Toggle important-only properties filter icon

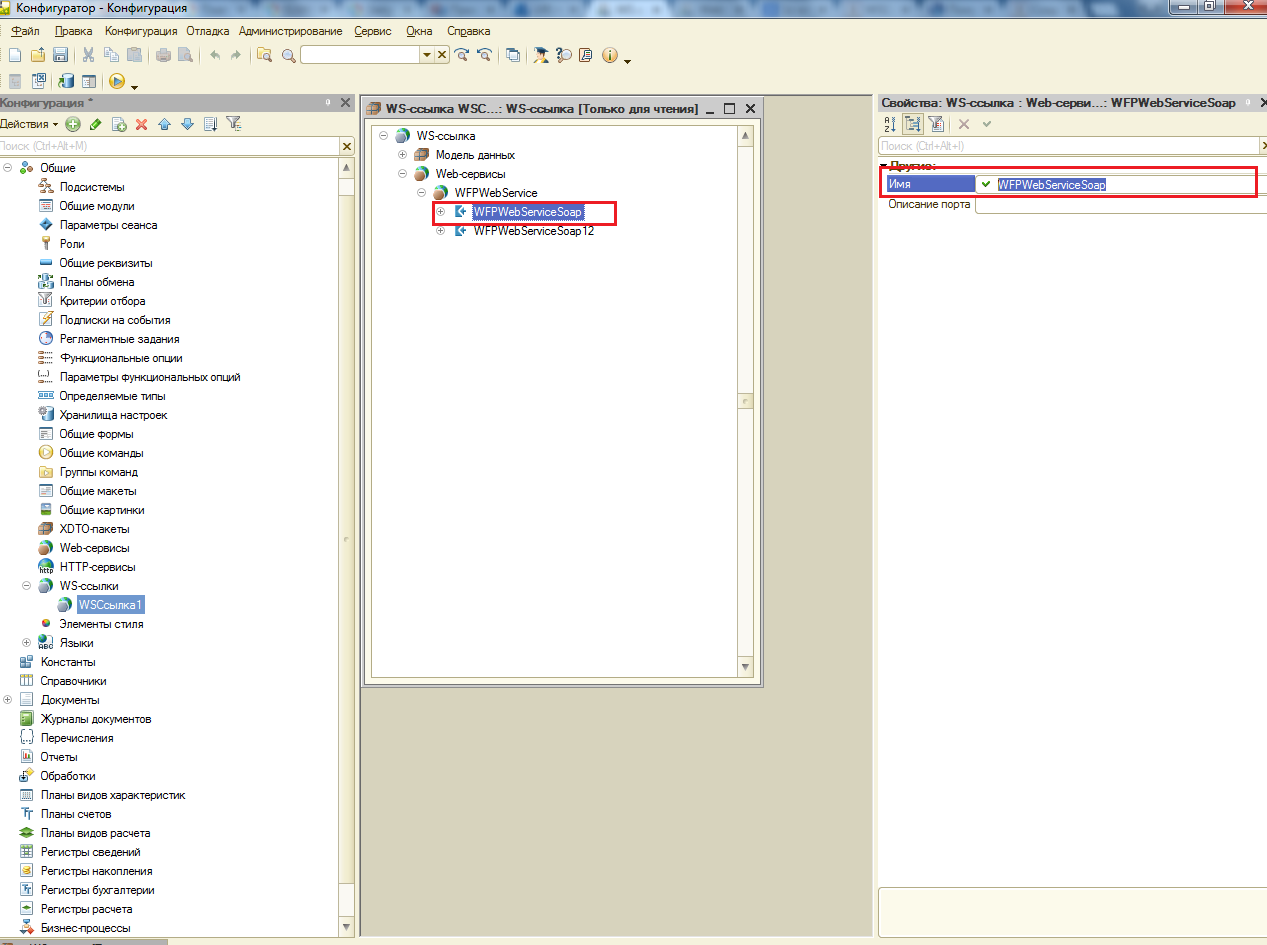936,124
